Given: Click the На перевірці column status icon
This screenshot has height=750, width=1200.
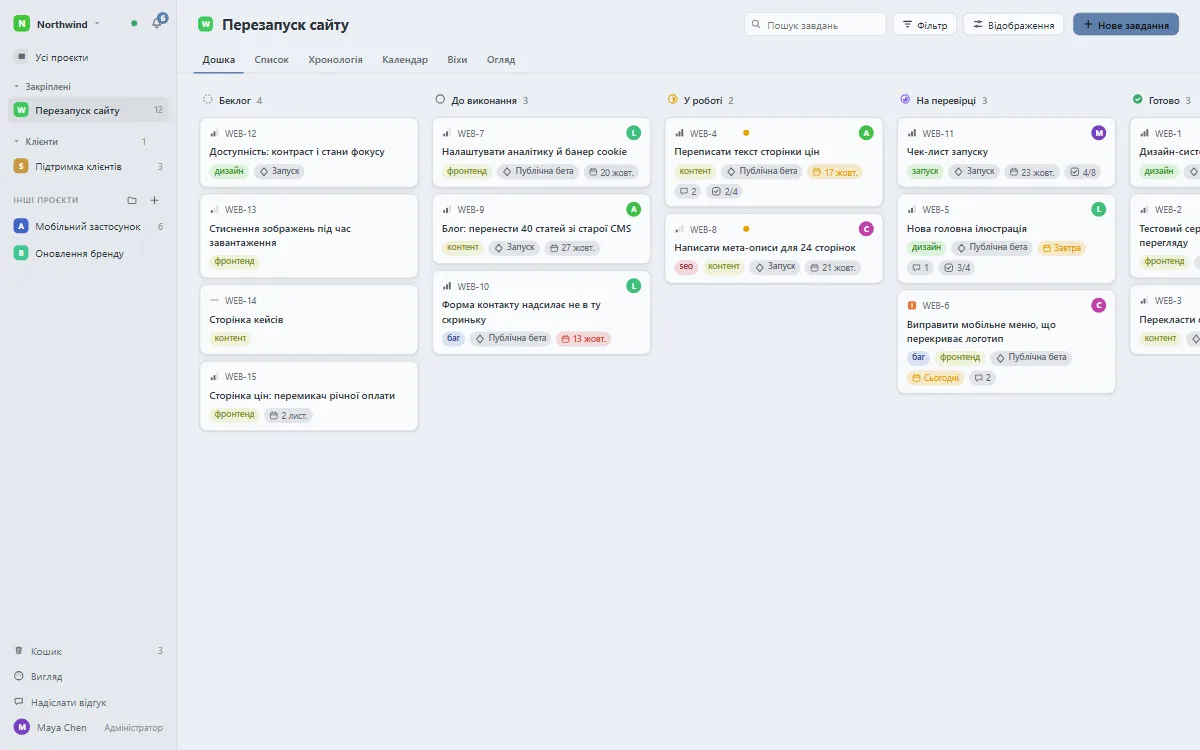Looking at the screenshot, I should pos(905,100).
